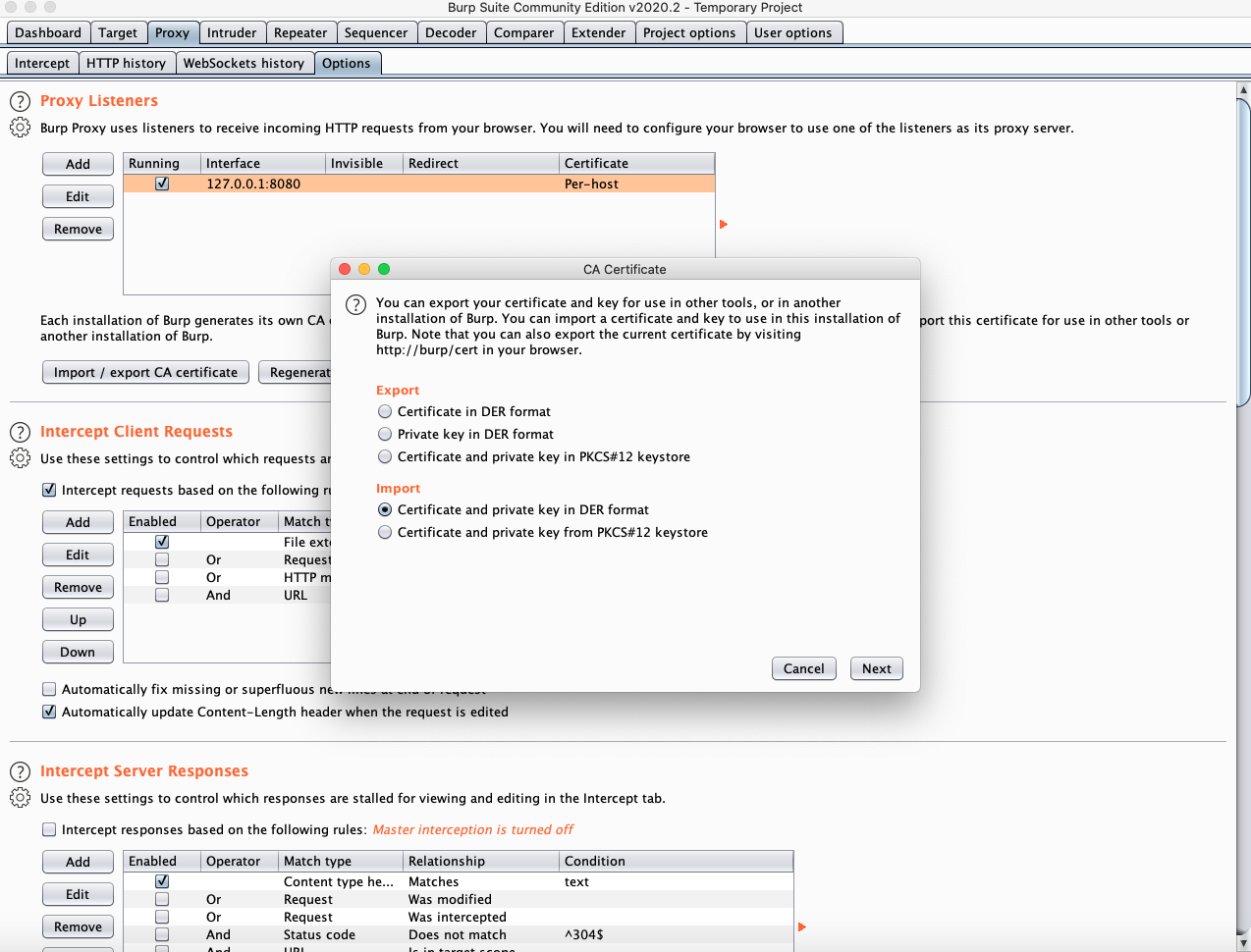This screenshot has width=1251, height=952.
Task: Click Cancel in CA Certificate dialog
Action: pyautogui.click(x=804, y=668)
